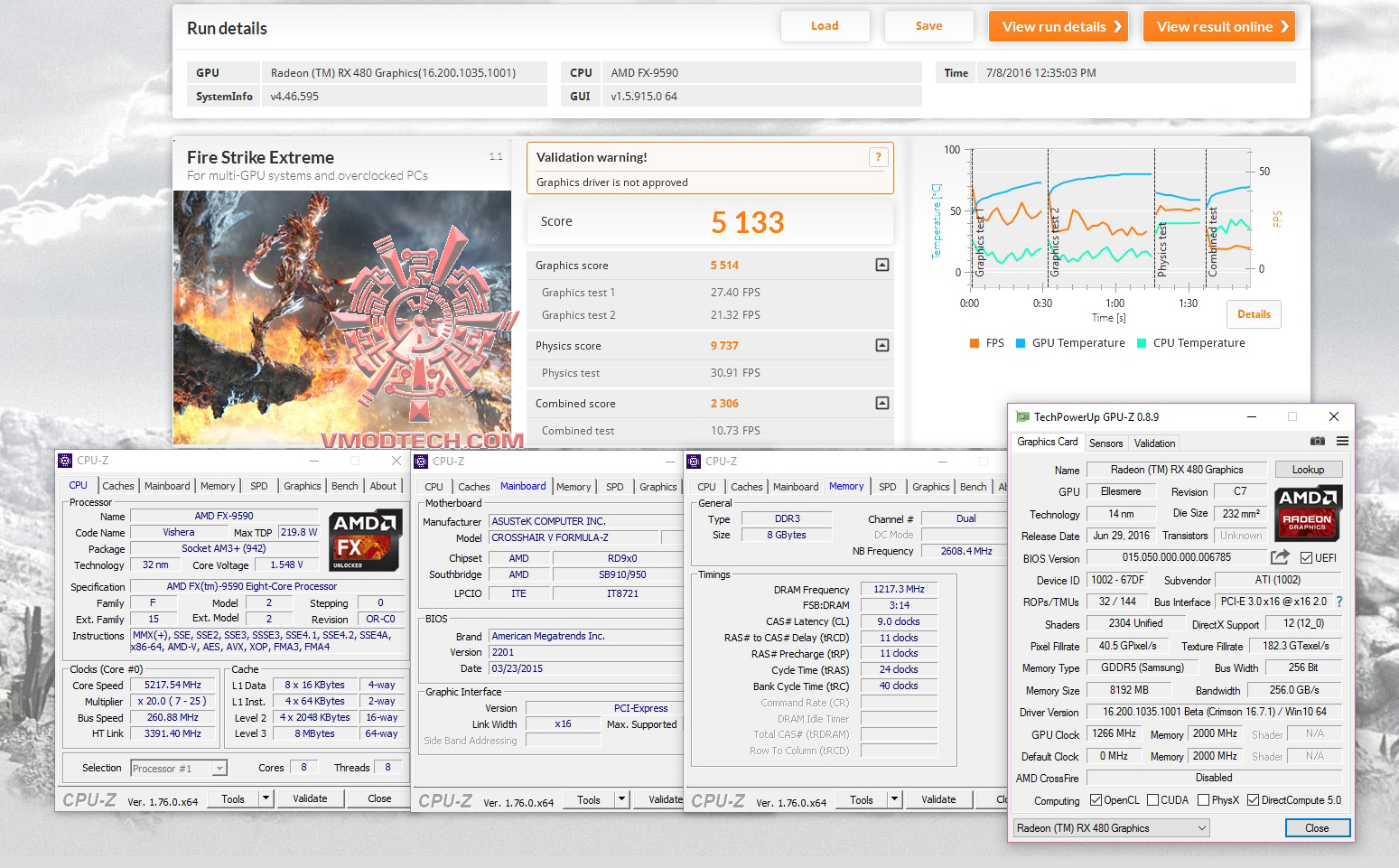
Task: Enable the CUDA checkbox
Action: pos(1153,800)
